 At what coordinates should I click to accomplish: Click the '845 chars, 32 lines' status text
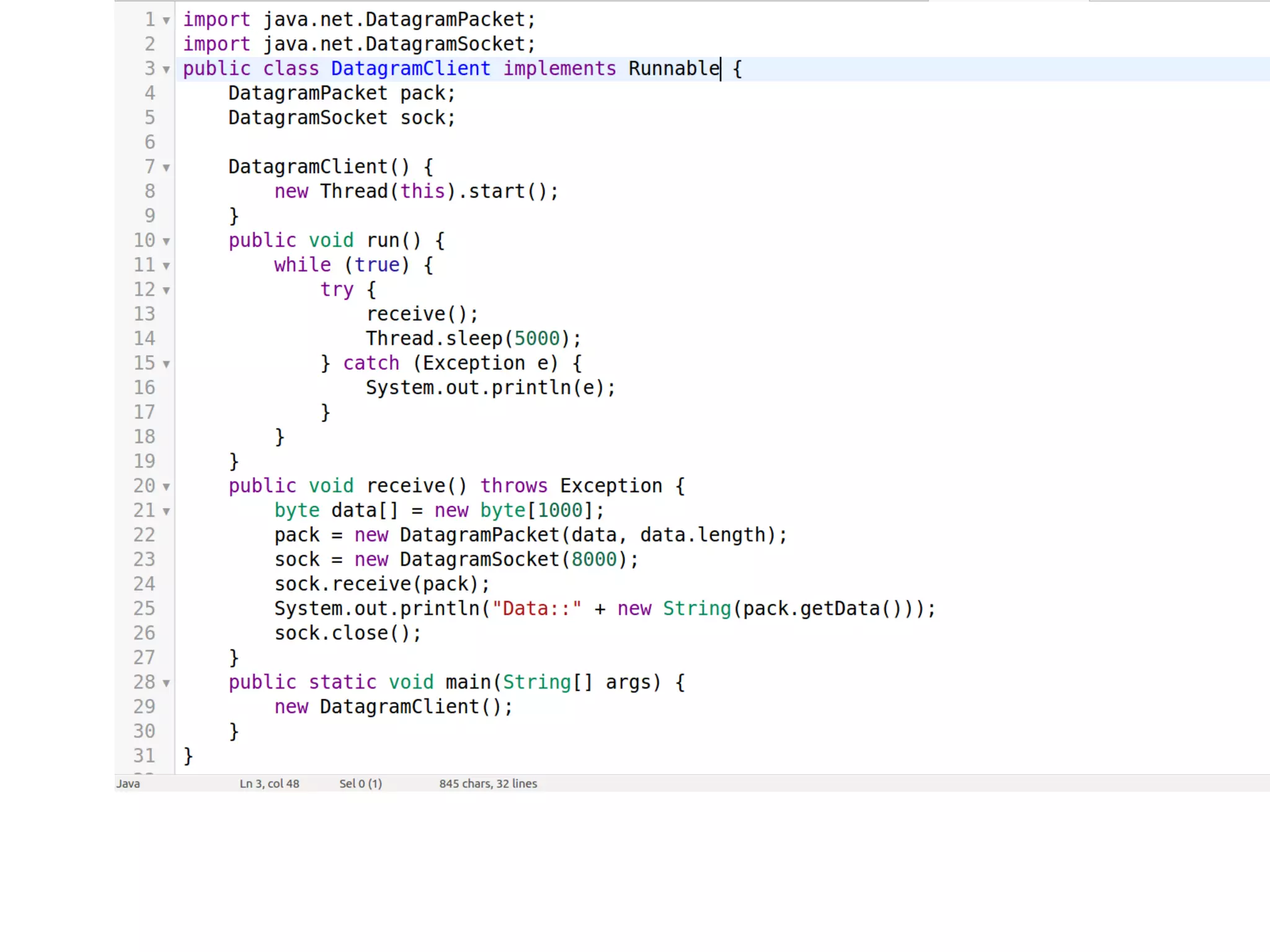(488, 783)
